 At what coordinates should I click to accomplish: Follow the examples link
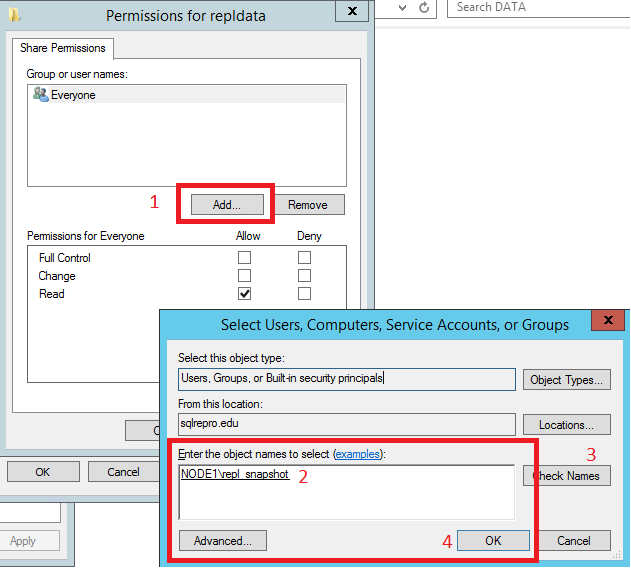click(357, 454)
